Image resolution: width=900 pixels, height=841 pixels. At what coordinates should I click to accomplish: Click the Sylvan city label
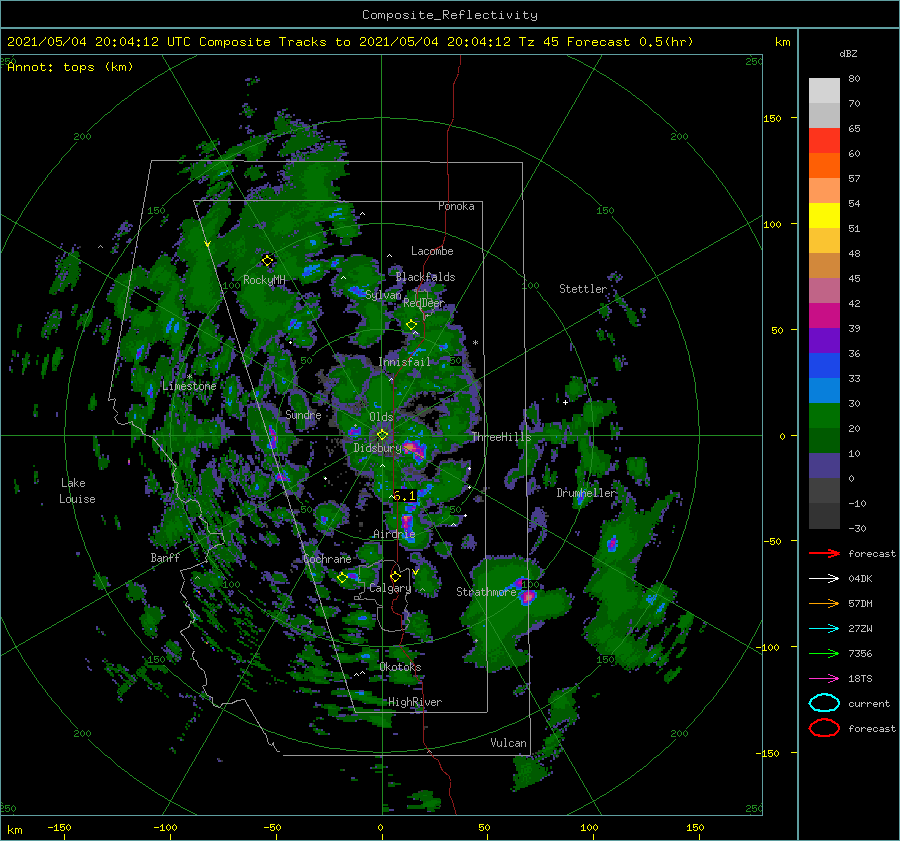pos(383,295)
